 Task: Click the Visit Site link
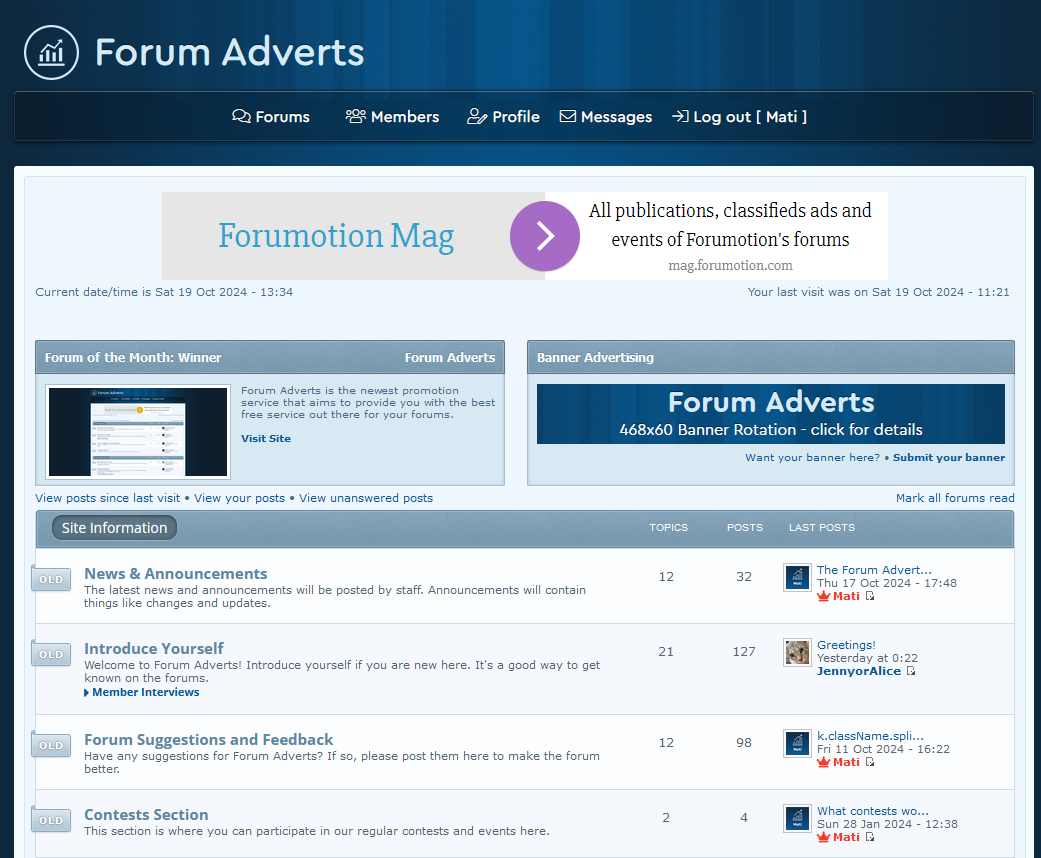coord(266,438)
